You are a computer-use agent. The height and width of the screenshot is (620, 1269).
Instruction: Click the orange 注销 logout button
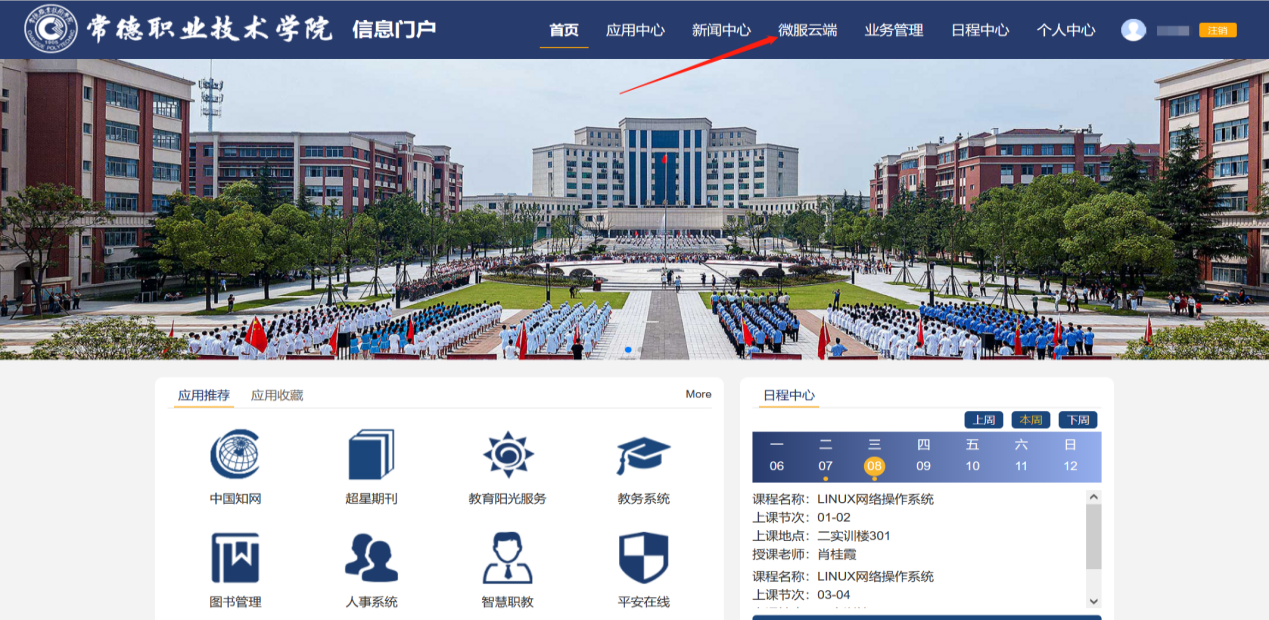click(x=1217, y=30)
